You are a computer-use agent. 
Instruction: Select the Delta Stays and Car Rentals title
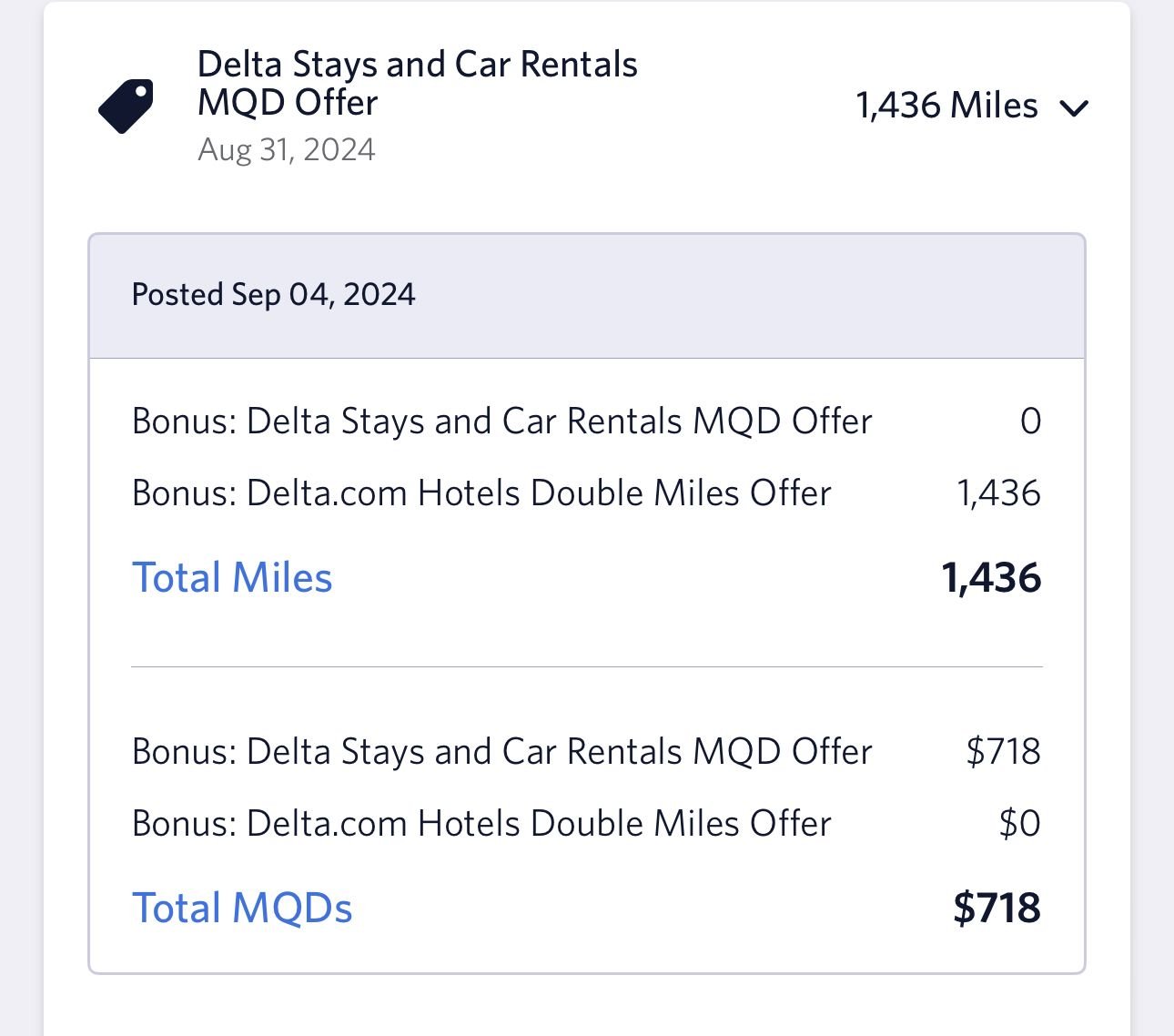(x=417, y=65)
